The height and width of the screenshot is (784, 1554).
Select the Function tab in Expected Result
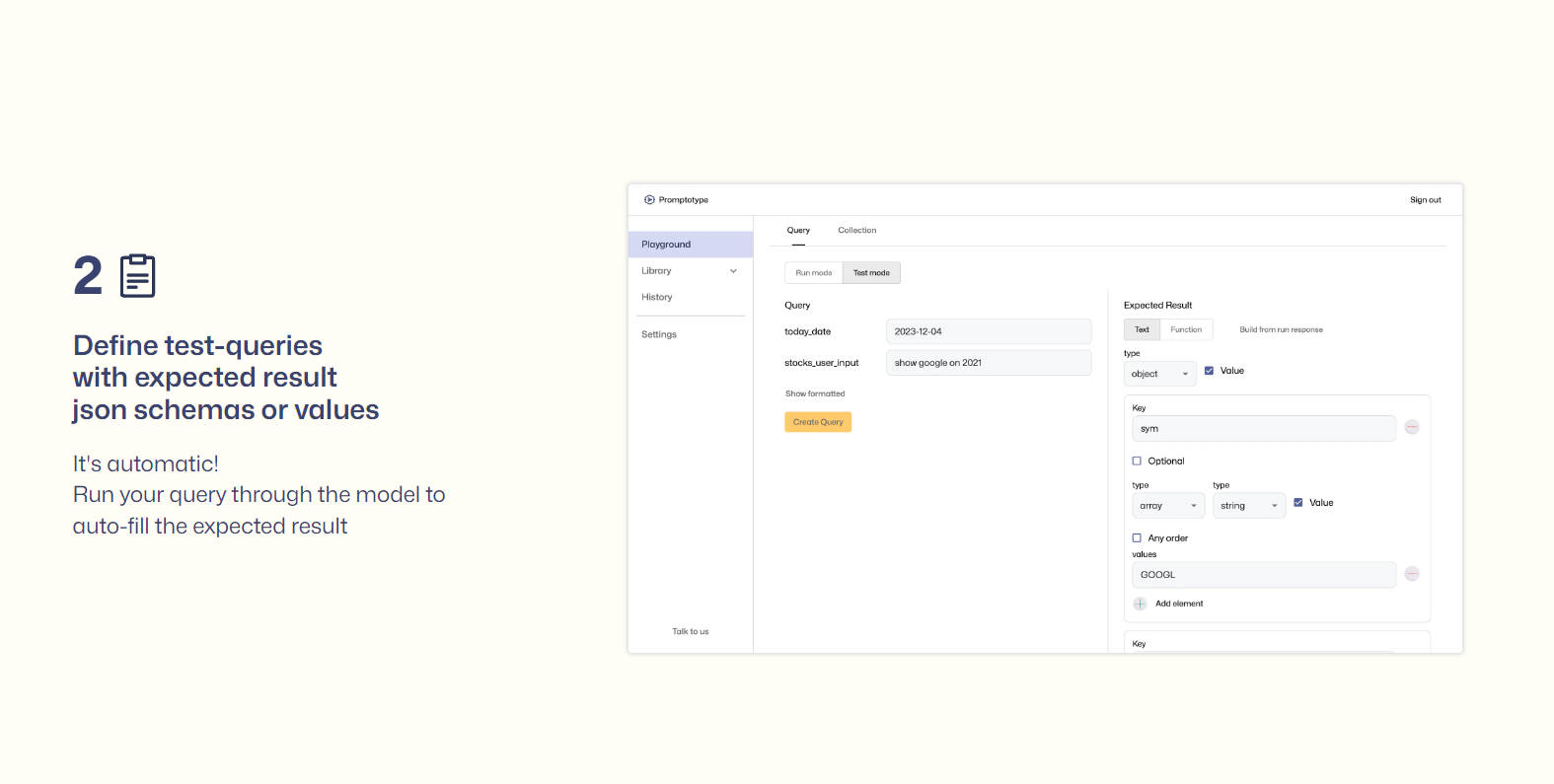click(1186, 329)
